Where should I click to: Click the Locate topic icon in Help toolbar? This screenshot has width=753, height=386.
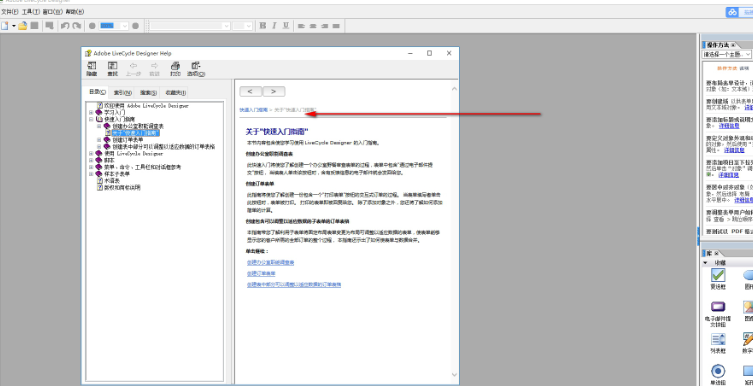112,69
